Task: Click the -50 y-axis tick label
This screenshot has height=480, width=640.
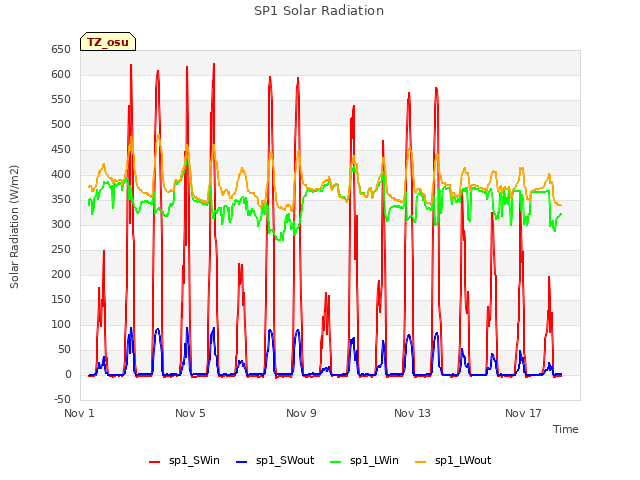Action: [62, 399]
